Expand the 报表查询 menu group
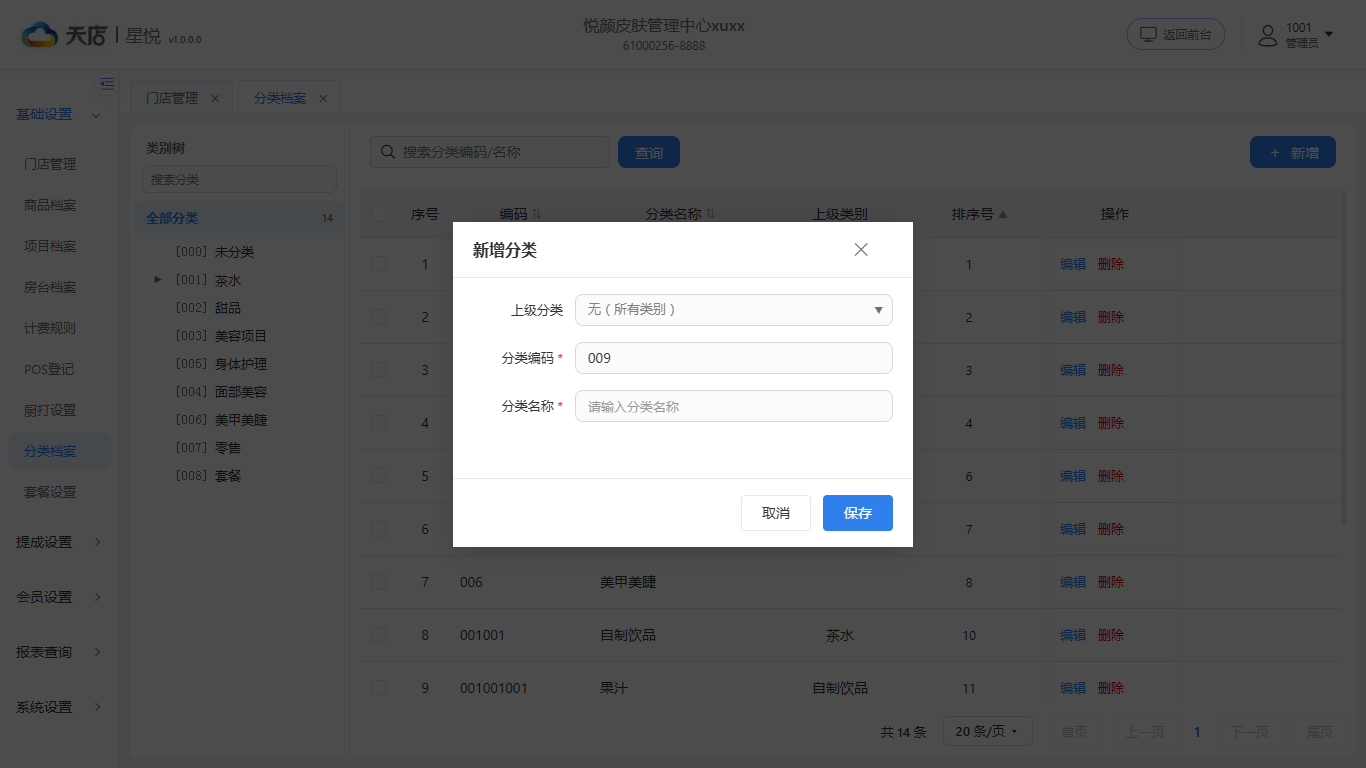This screenshot has height=768, width=1366. coord(58,652)
